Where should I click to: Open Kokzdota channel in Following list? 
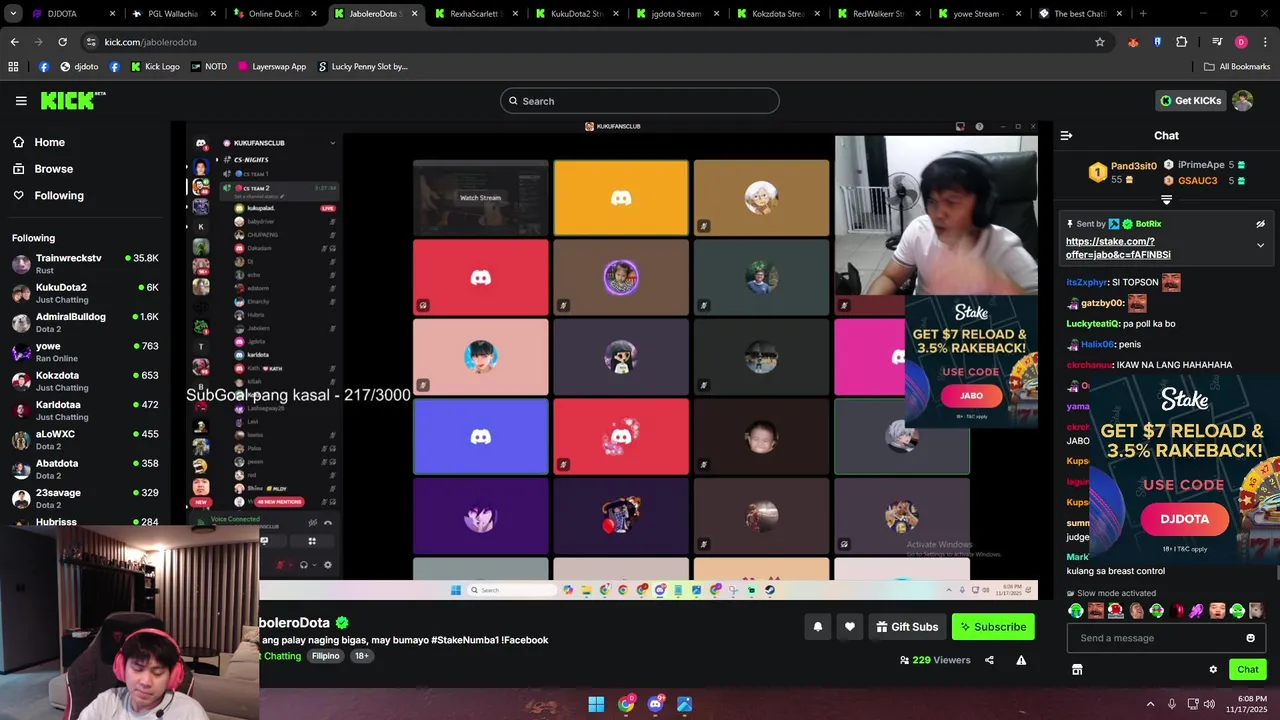click(85, 381)
